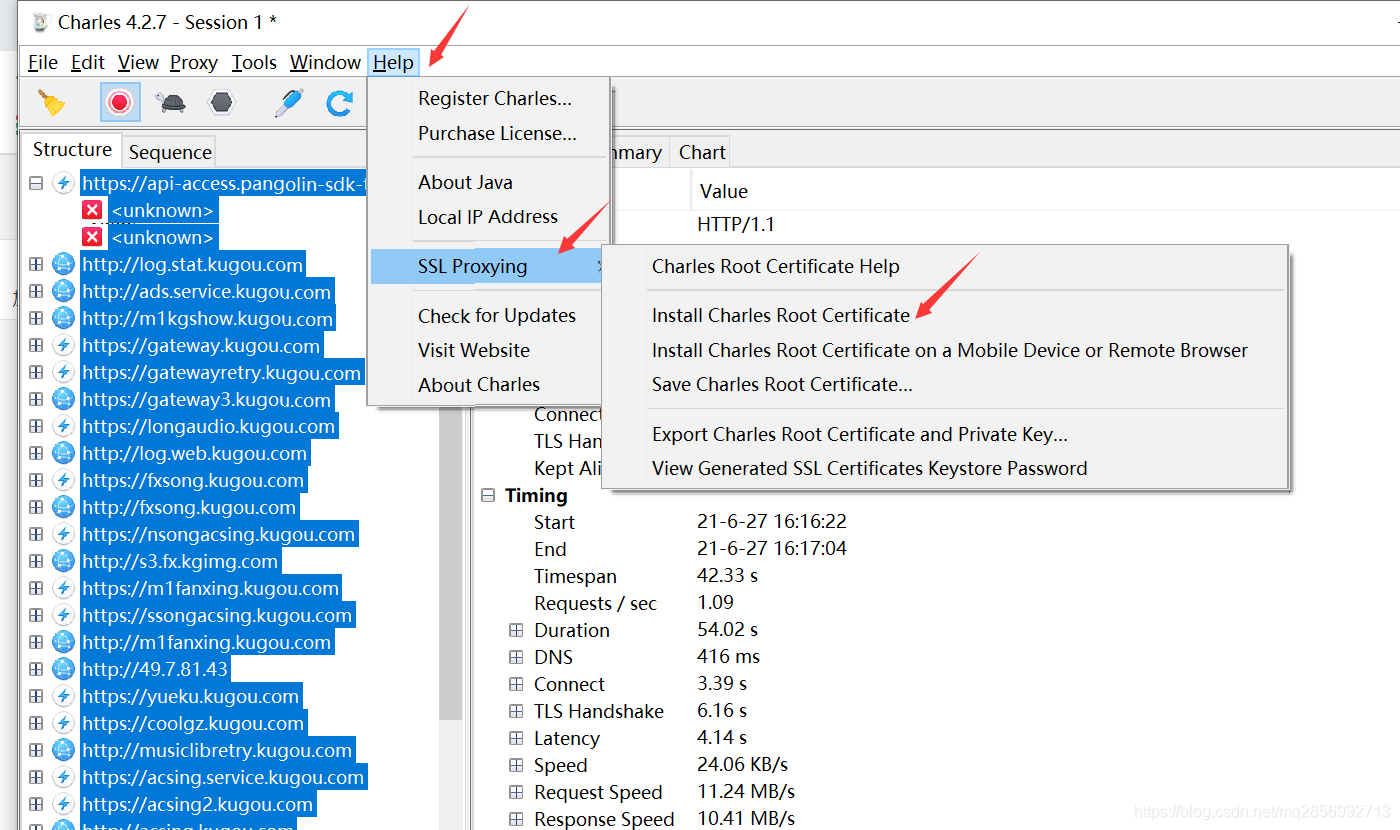Select View Generated SSL Certificates Keystore Password
Viewport: 1400px width, 830px height.
point(870,468)
